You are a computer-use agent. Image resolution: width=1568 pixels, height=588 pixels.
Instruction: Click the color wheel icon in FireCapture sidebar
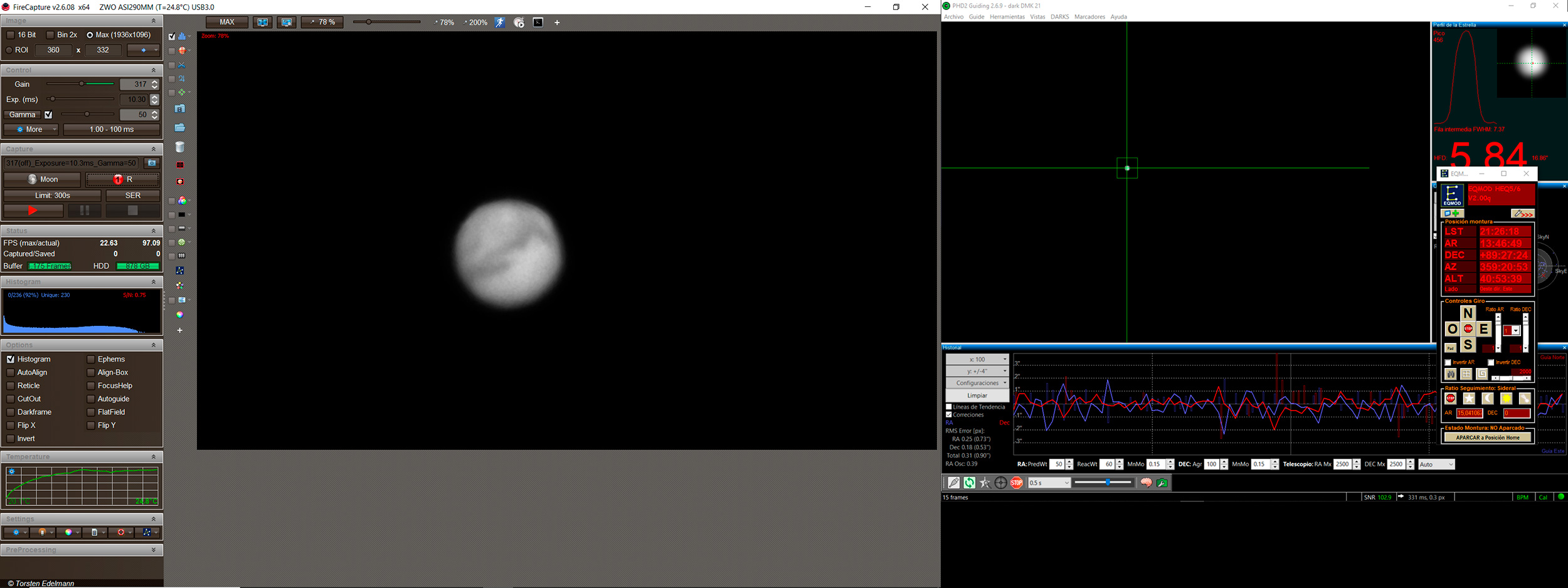coord(180,315)
